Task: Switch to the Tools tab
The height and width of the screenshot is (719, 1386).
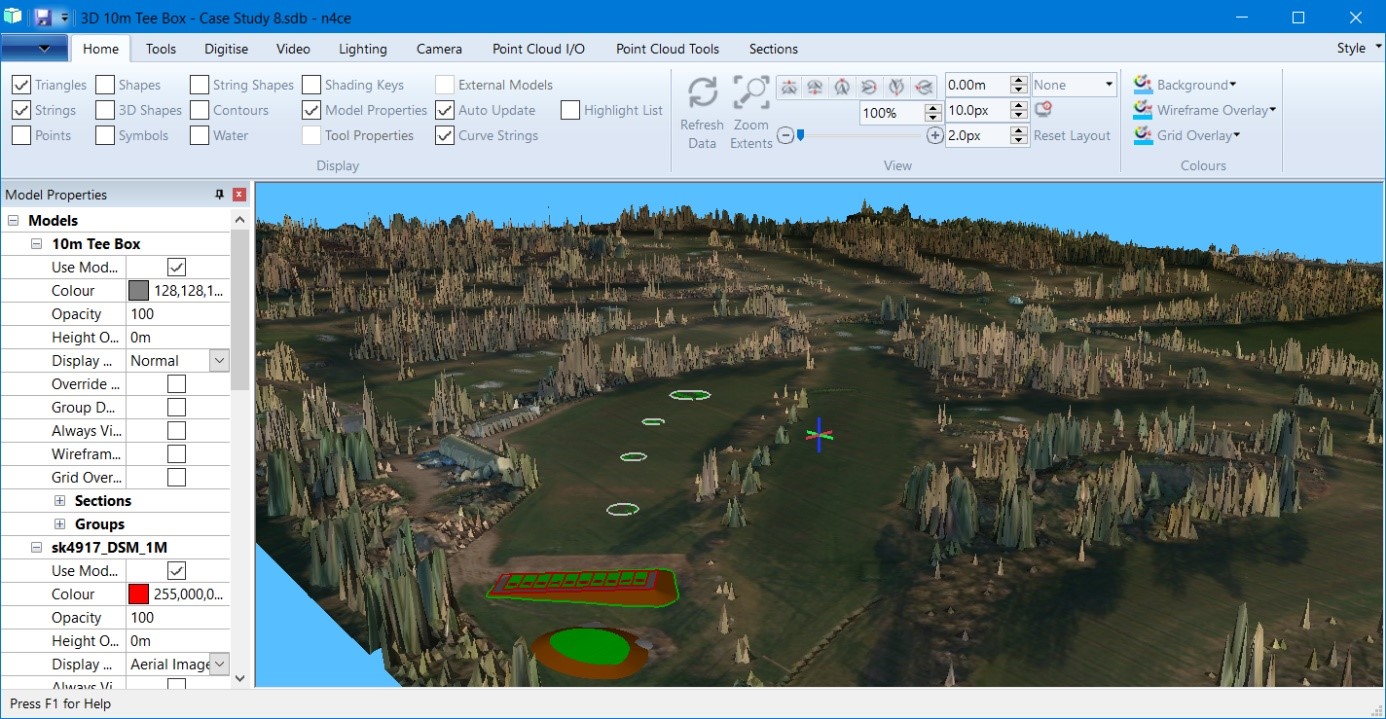Action: (161, 48)
